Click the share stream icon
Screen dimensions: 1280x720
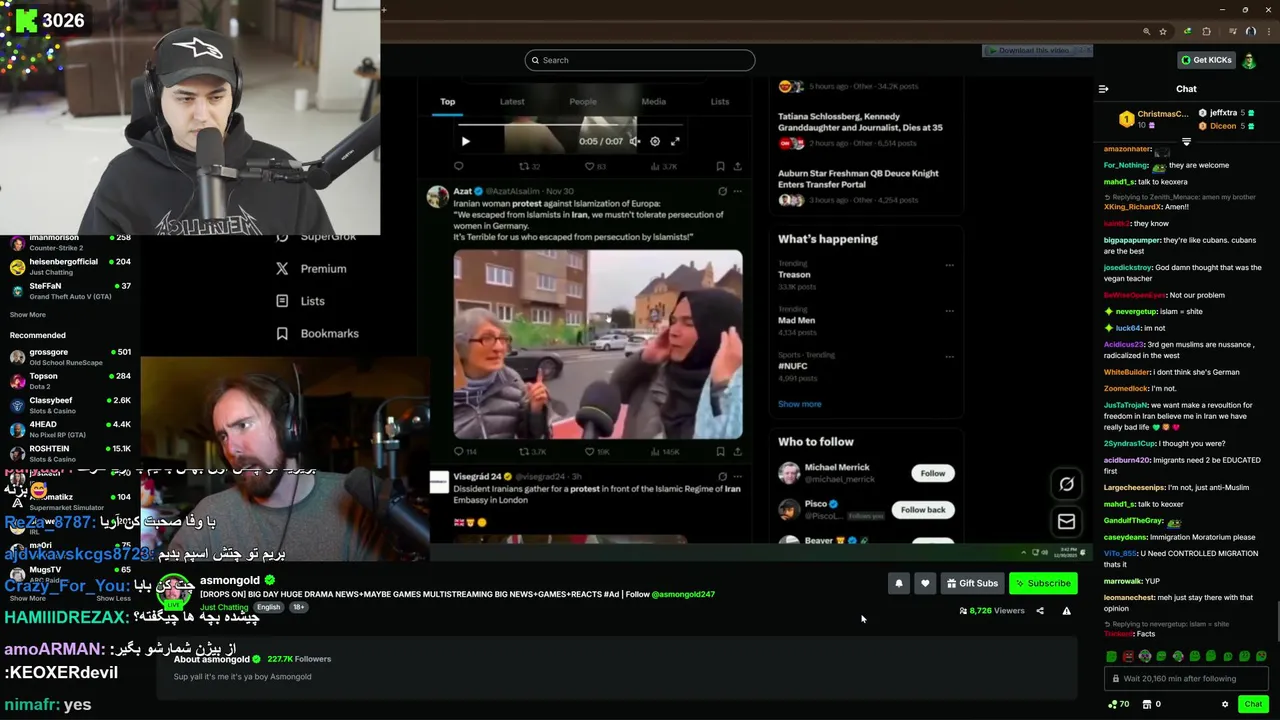1040,610
